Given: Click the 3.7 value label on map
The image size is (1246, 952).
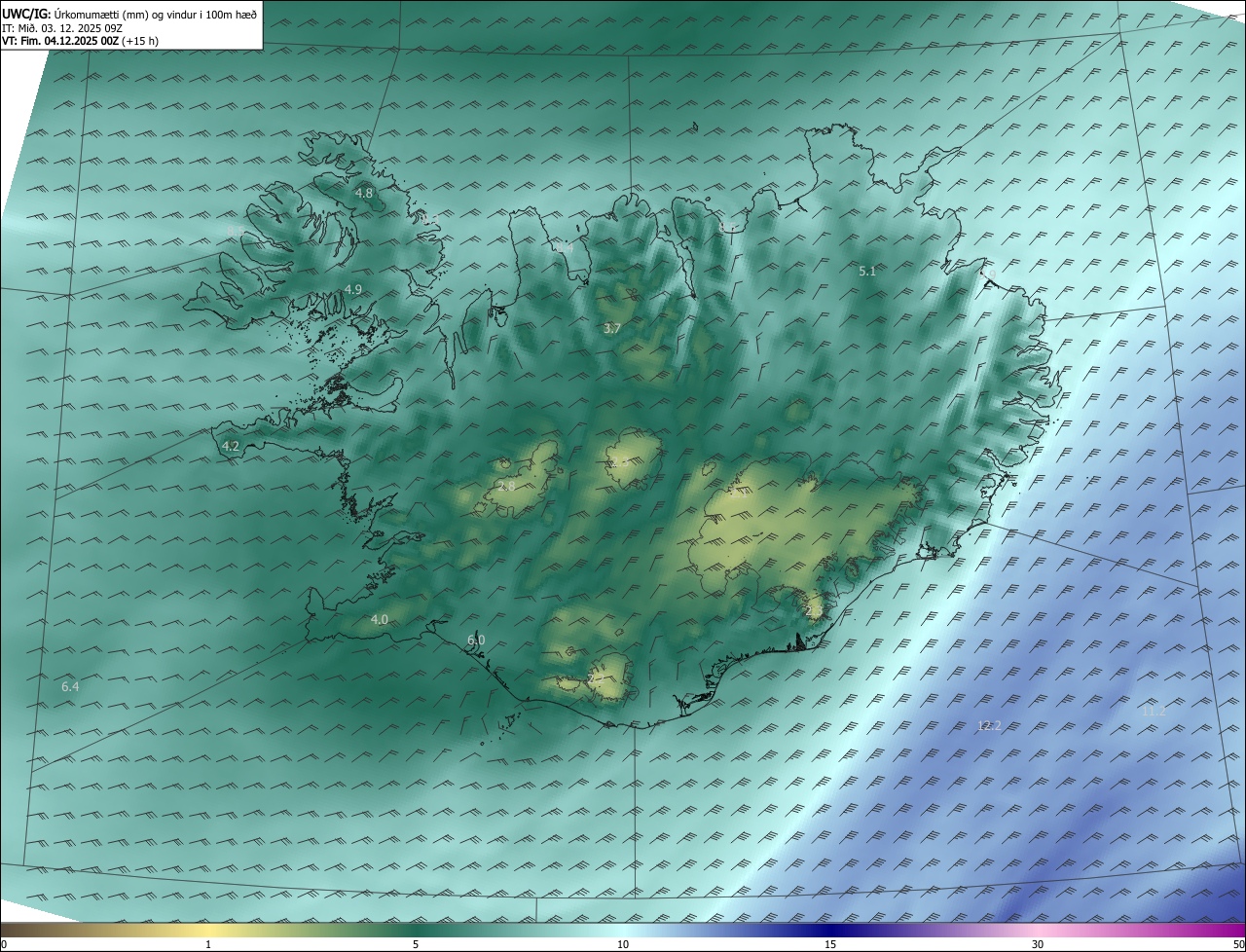Looking at the screenshot, I should click(611, 329).
